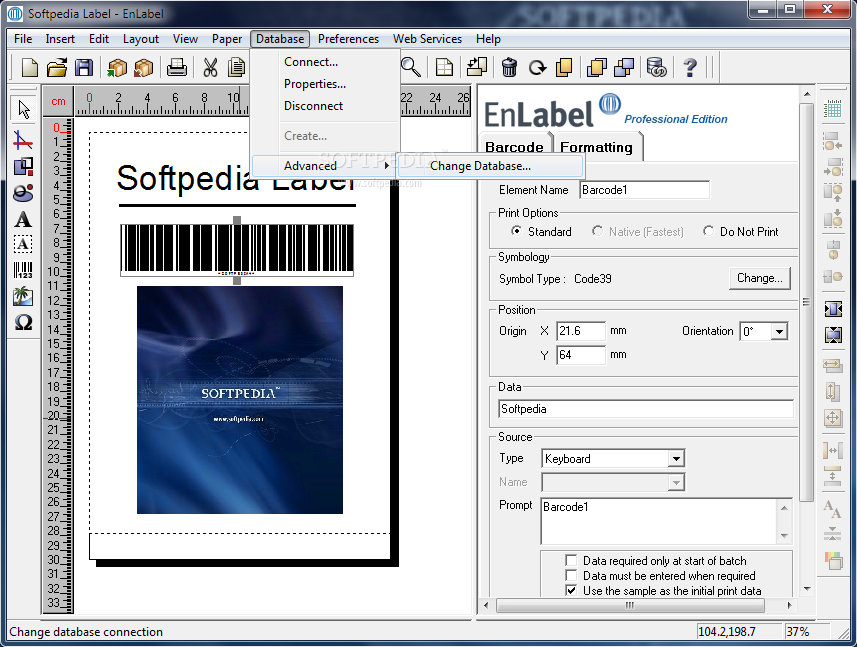Select the line drawing tool
The image size is (857, 647).
point(23,140)
